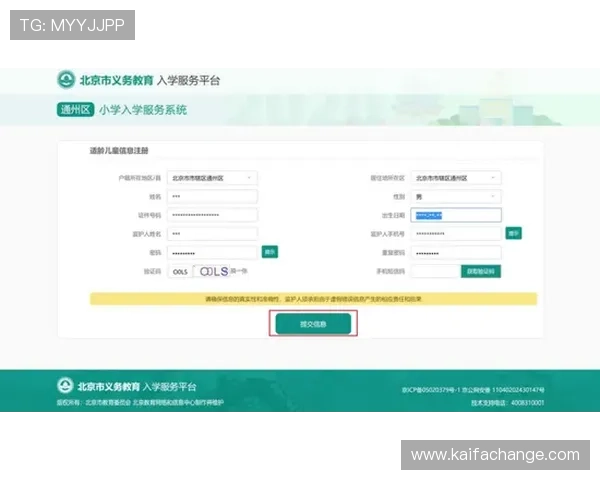This screenshot has width=600, height=480.
Task: Click the repeat password field
Action: 456,253
